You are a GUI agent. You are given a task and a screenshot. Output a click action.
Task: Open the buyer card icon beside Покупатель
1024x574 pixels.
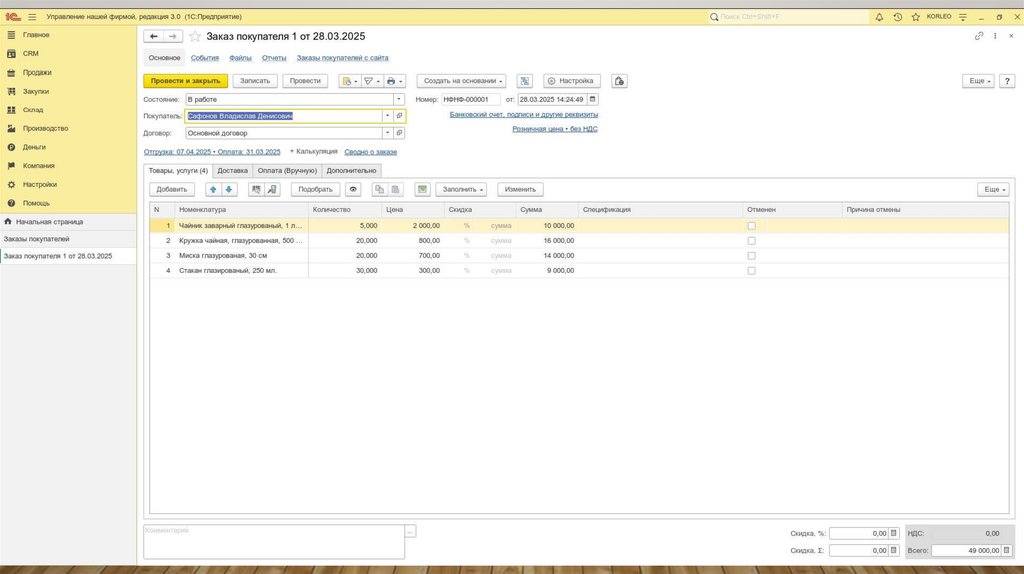click(x=399, y=116)
